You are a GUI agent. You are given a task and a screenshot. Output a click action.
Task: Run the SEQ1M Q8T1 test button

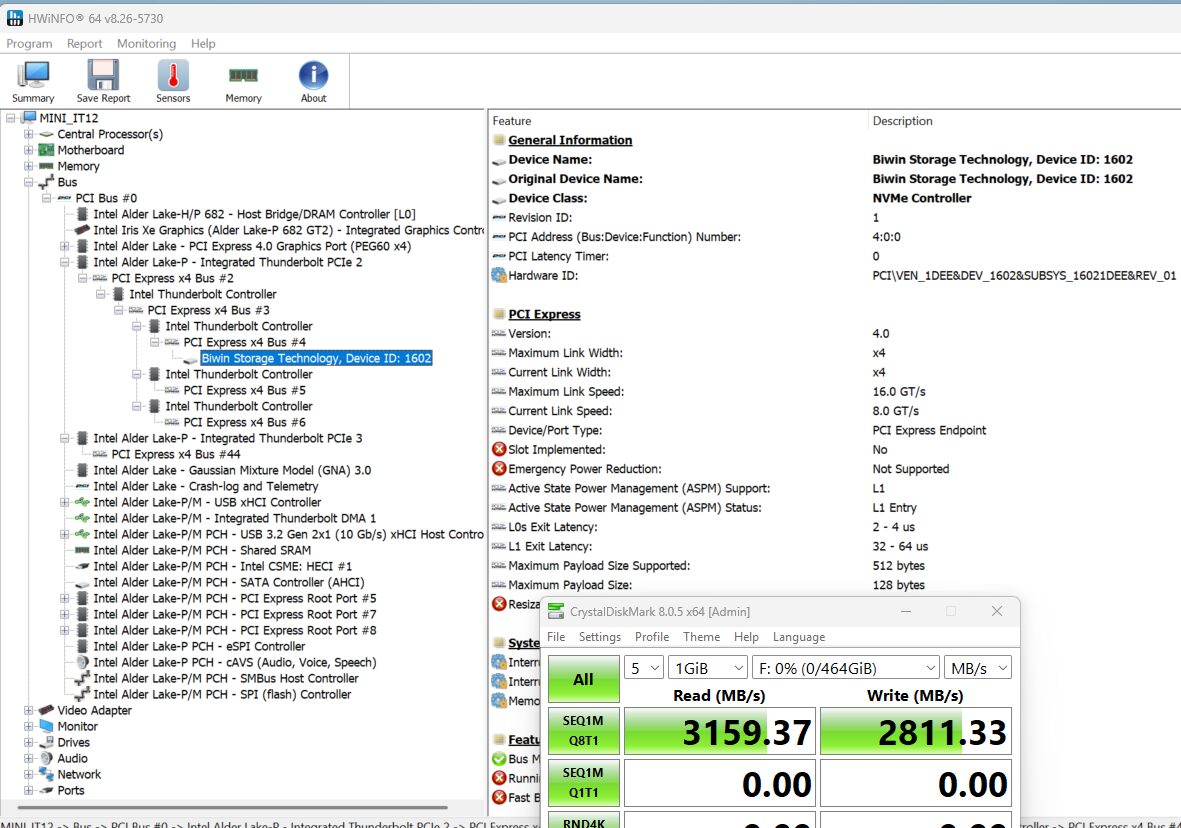(x=584, y=731)
